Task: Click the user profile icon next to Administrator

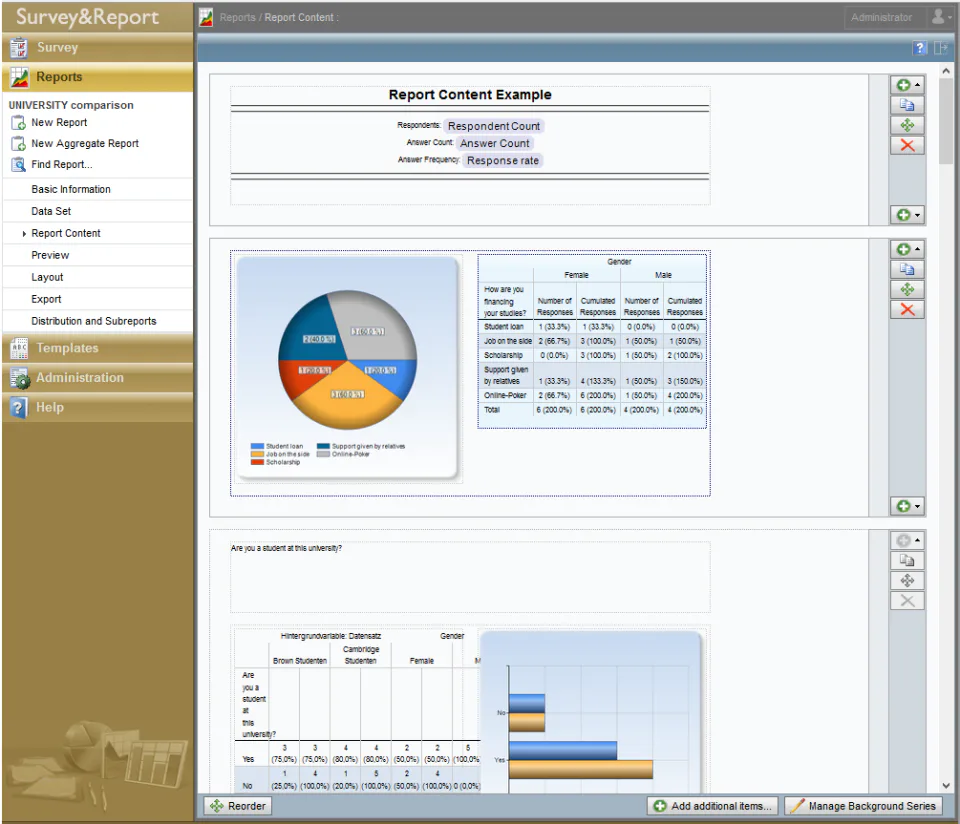Action: (x=940, y=17)
